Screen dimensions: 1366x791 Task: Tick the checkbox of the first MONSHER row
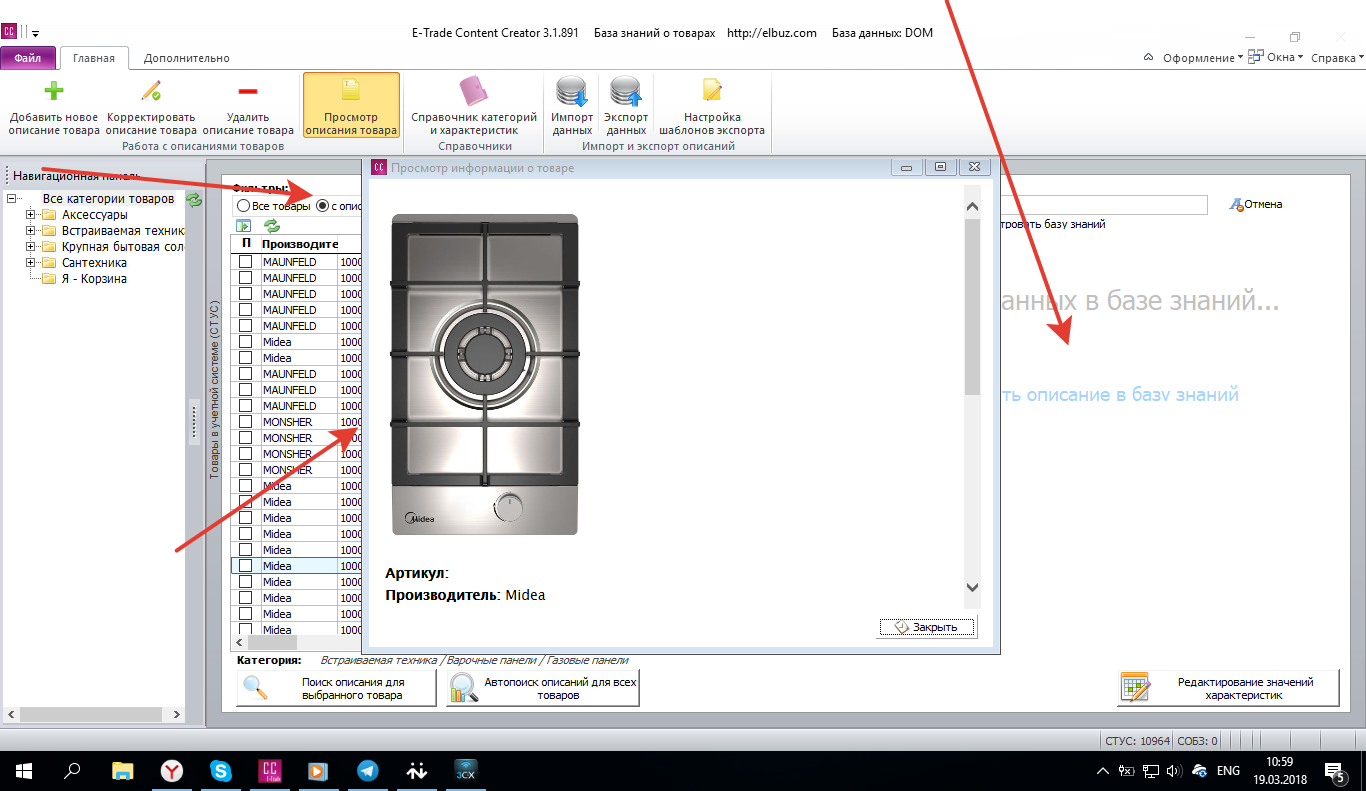246,422
